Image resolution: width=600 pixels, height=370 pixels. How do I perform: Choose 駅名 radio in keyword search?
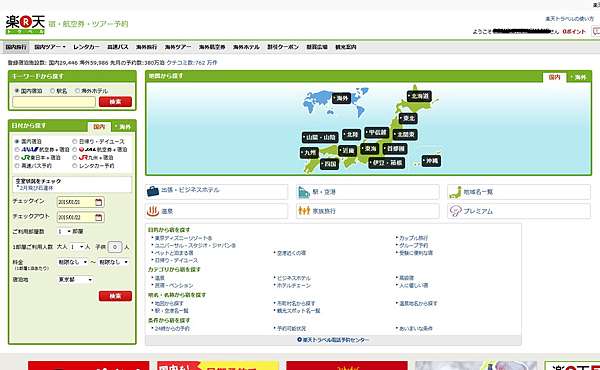click(53, 91)
